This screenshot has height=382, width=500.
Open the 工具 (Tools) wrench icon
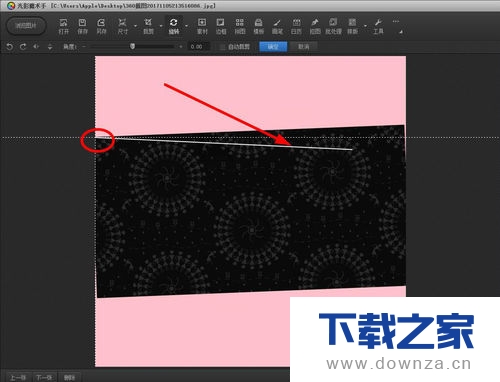pyautogui.click(x=378, y=26)
